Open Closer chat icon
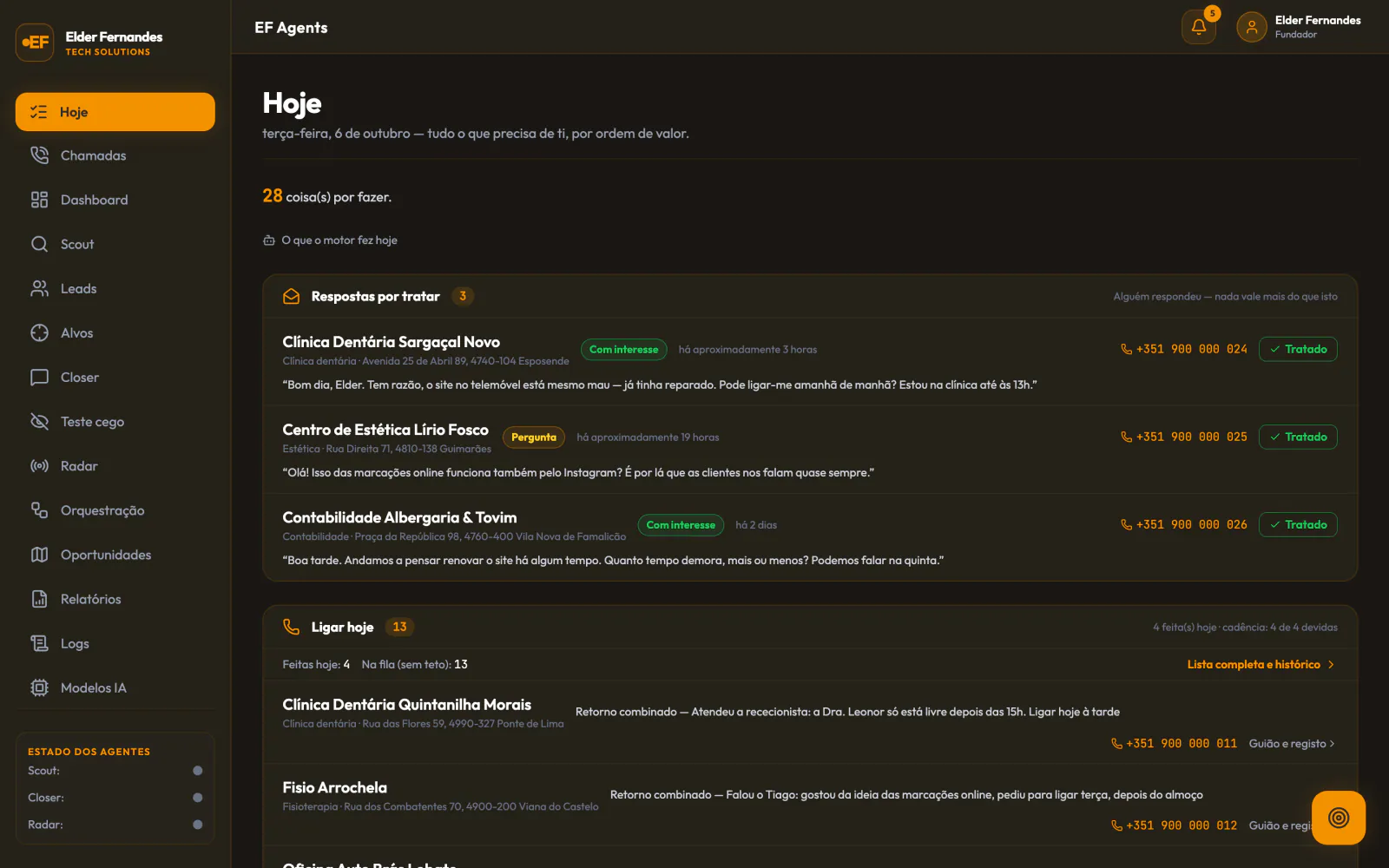Viewport: 1389px width, 868px height. point(39,377)
